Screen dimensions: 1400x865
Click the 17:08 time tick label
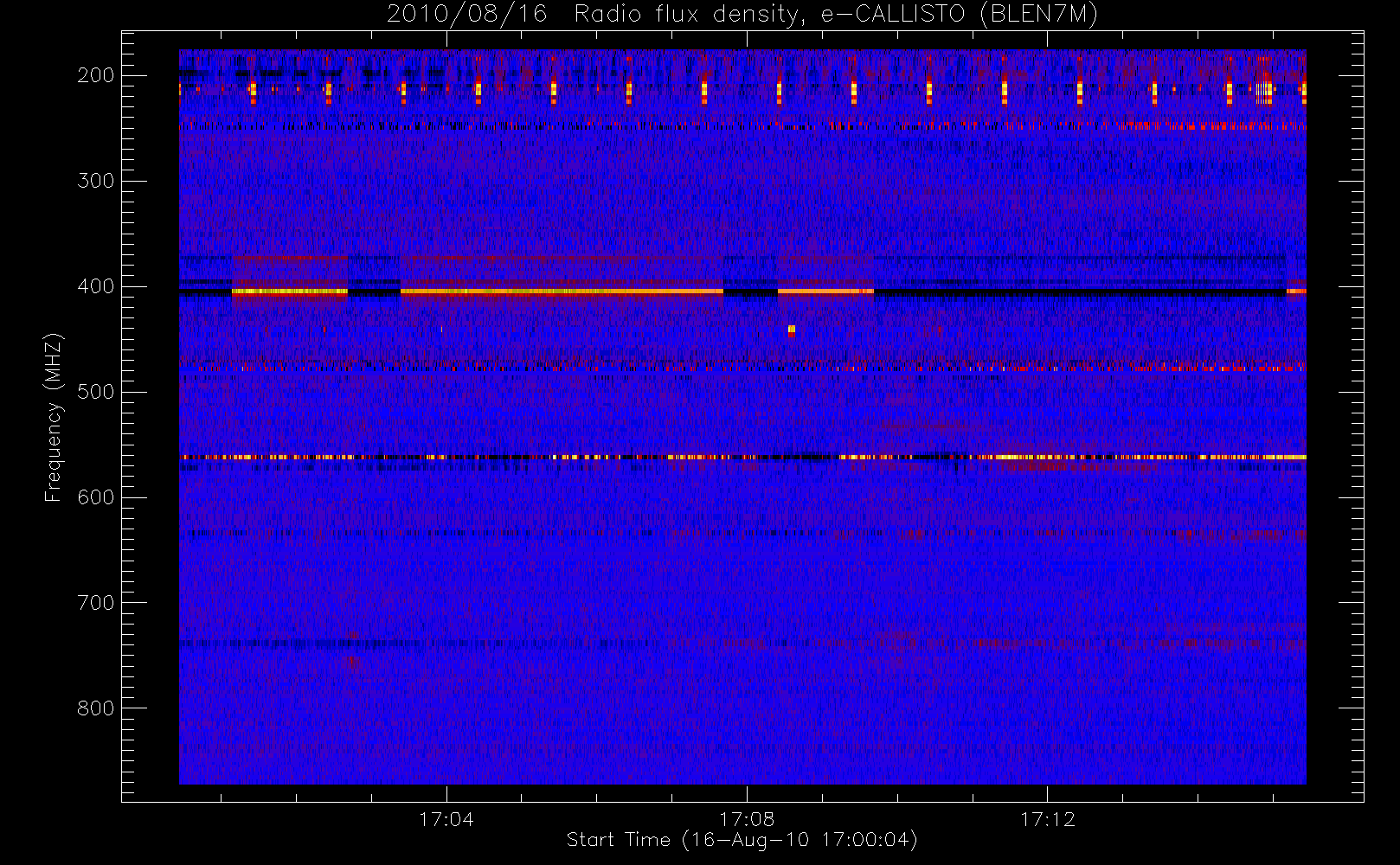tap(747, 819)
